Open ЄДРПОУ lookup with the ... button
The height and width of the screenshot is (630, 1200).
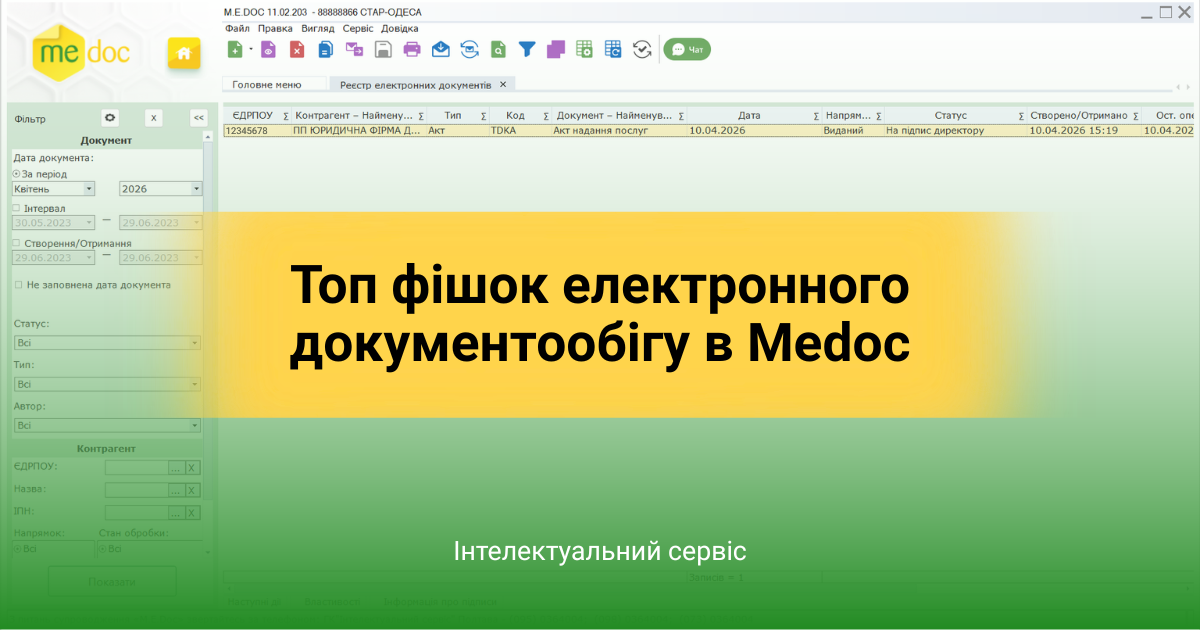176,467
